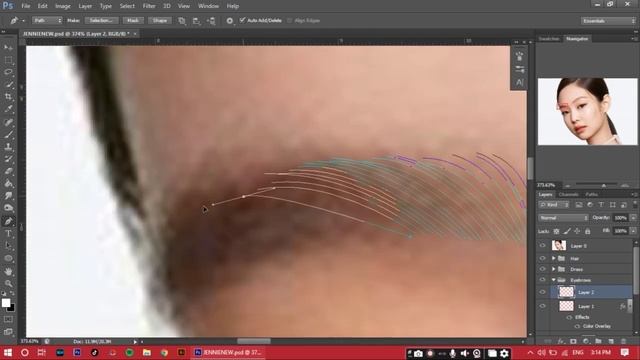Expand the Hair group

click(554, 258)
